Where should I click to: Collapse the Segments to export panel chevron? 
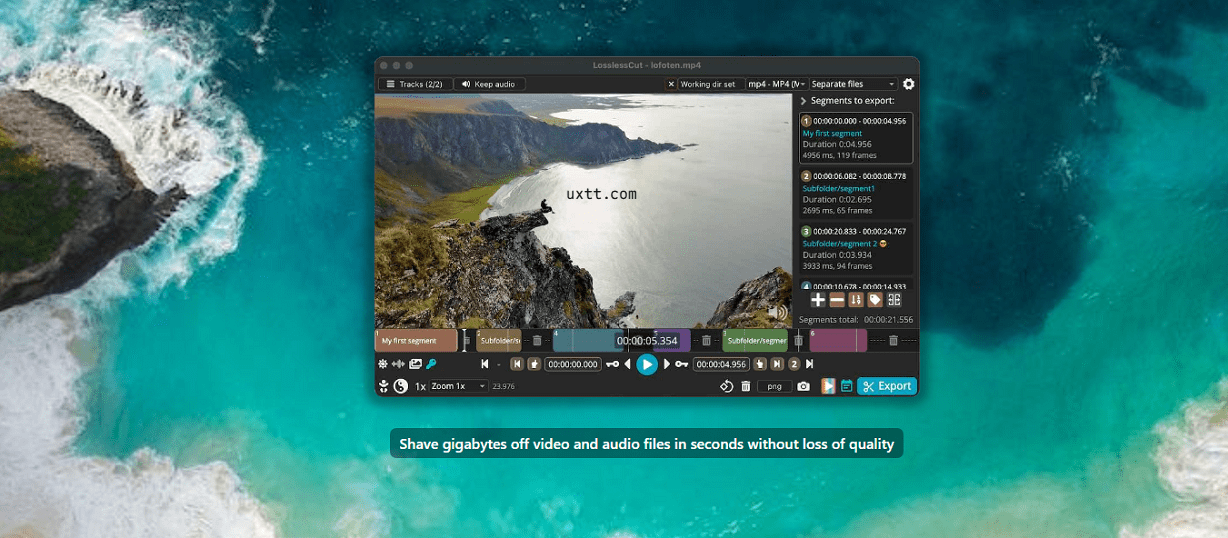[x=803, y=101]
